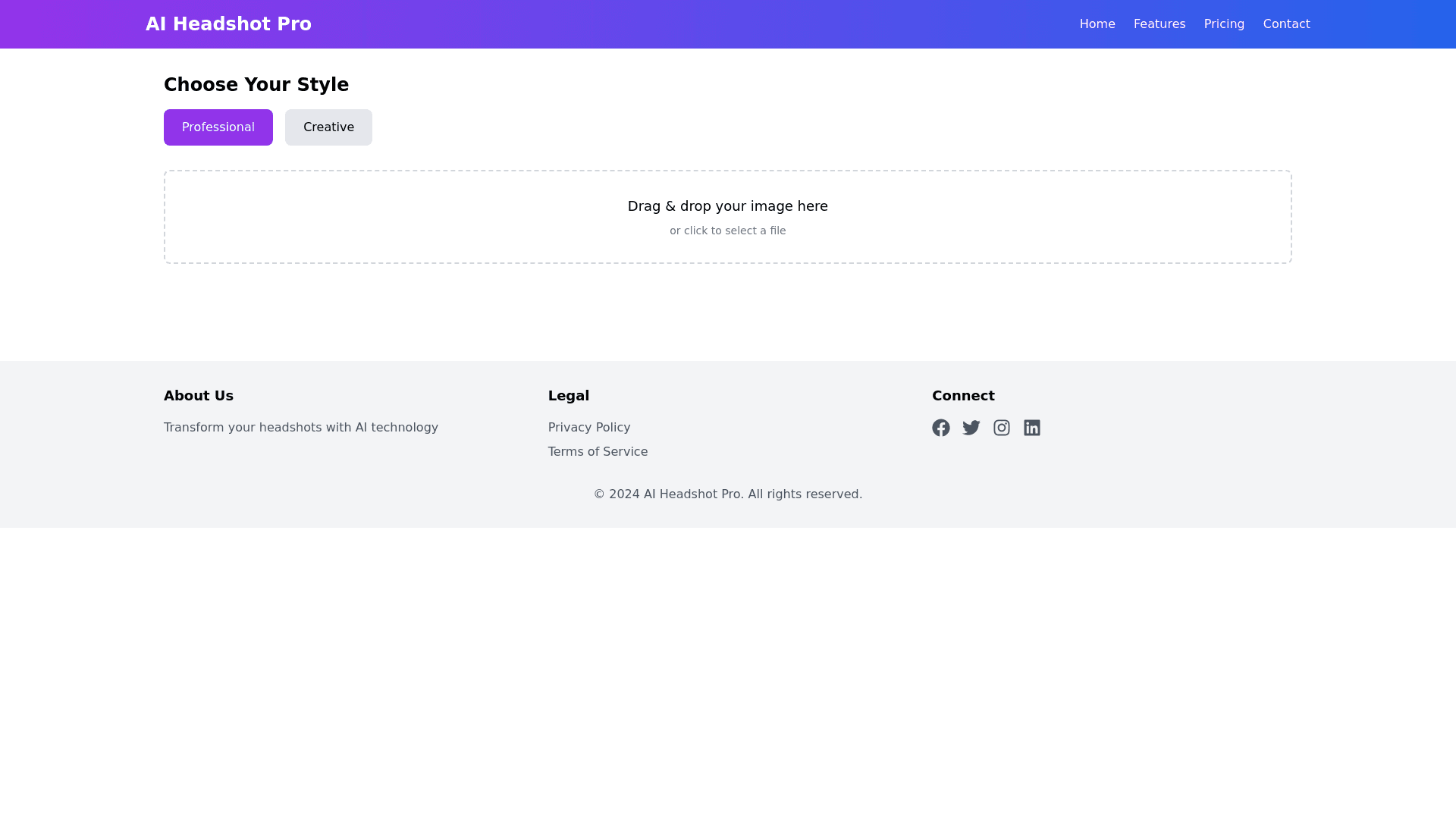Click the About Us footer heading
The image size is (1456, 819).
point(198,396)
